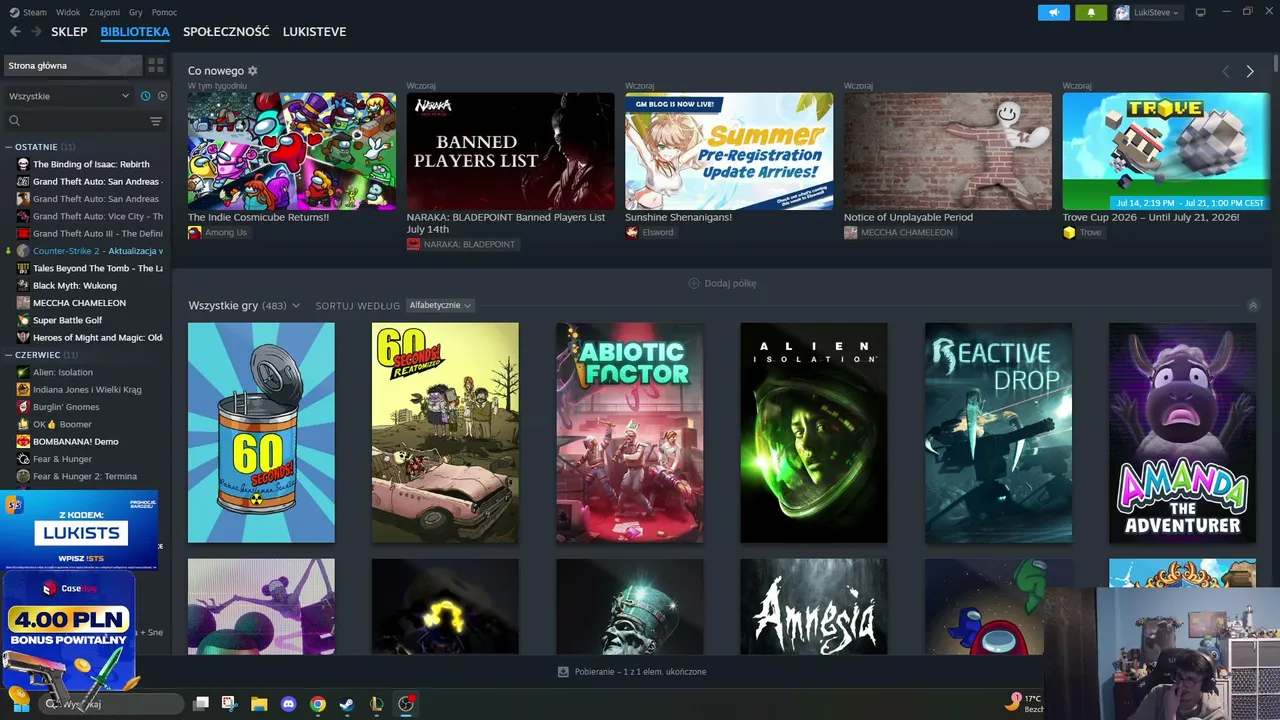Toggle collections grid view next to Strona główna
Screen dimensions: 1280x720
[156, 65]
